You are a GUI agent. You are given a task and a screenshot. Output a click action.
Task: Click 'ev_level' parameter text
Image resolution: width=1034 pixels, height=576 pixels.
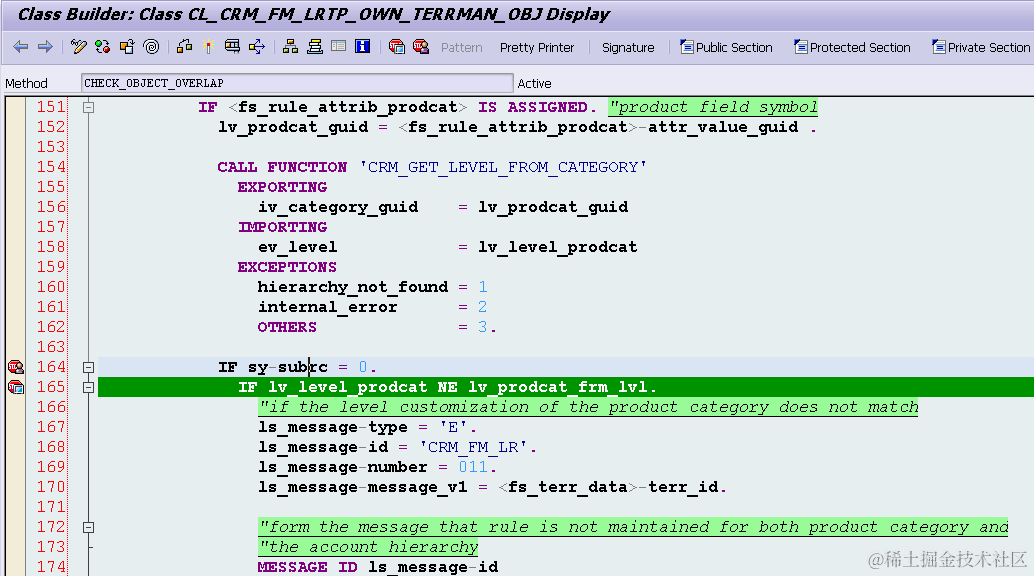[297, 247]
